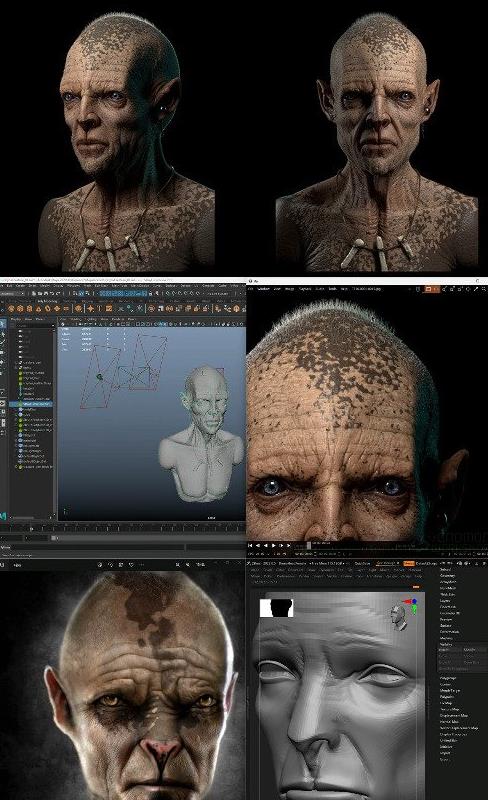Viewport: 488px width, 800px height.
Task: Create a polygon torus from Maya shelf
Action: tap(47, 308)
